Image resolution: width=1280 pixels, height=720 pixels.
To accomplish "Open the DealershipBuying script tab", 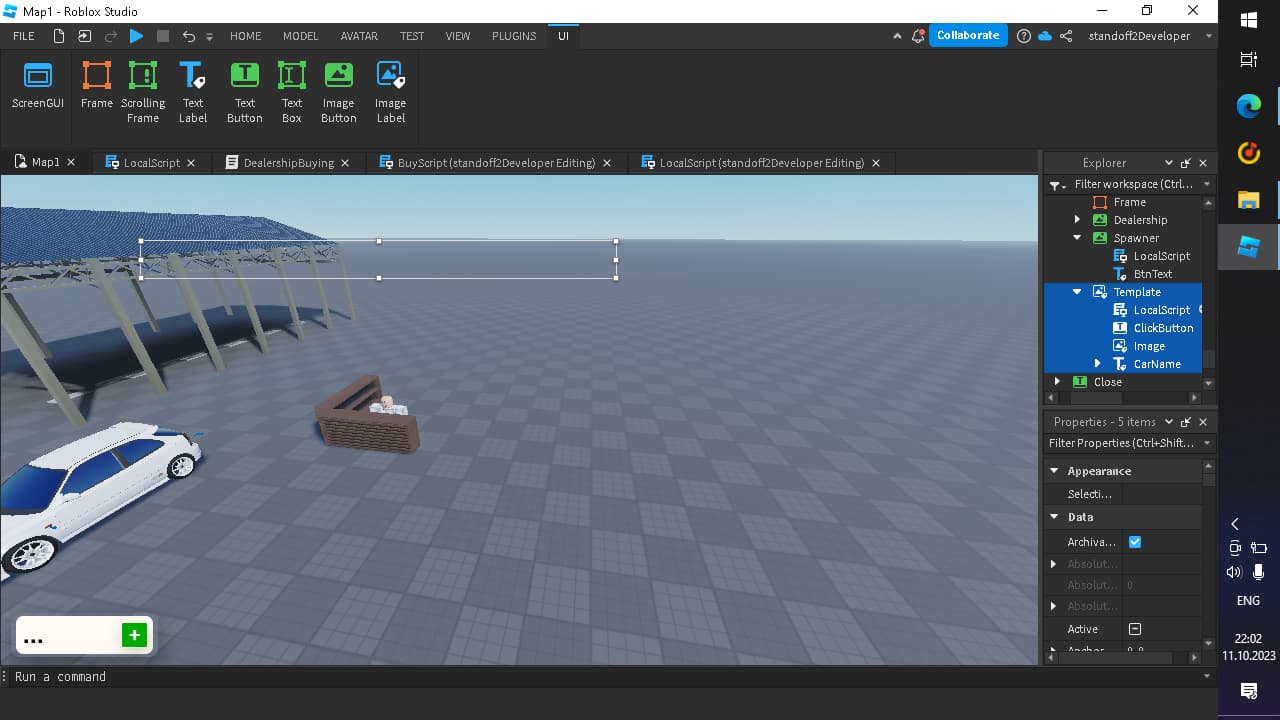I will point(288,163).
